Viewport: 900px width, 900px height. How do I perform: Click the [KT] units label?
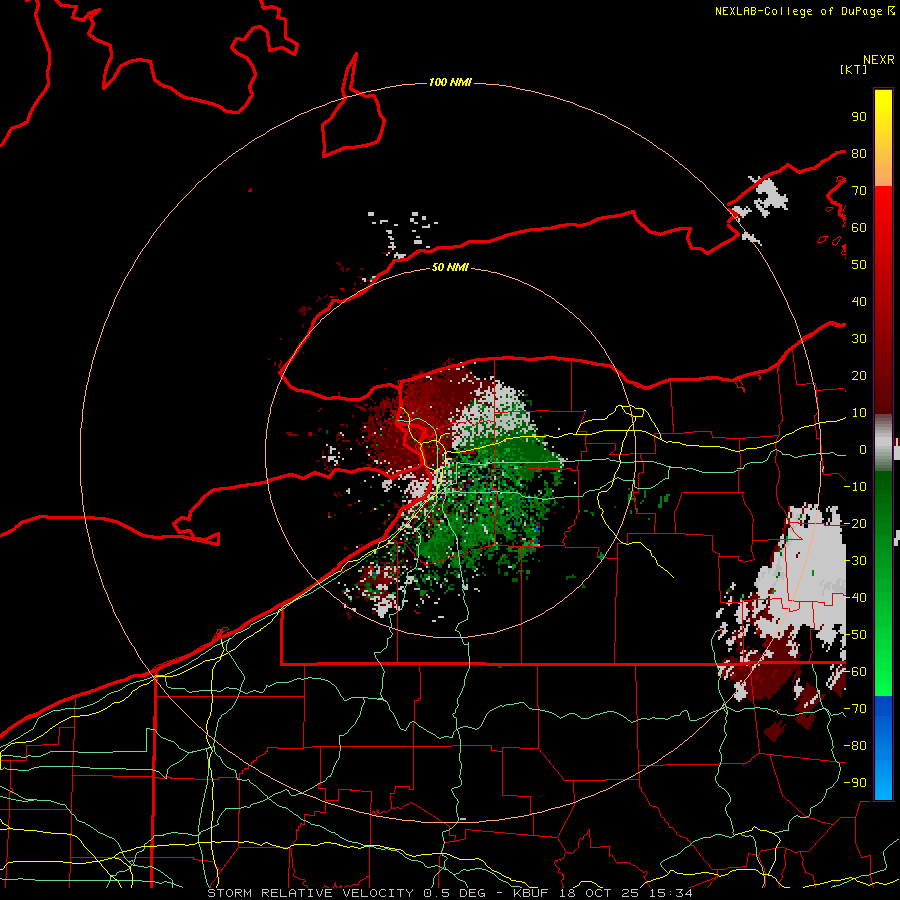854,69
